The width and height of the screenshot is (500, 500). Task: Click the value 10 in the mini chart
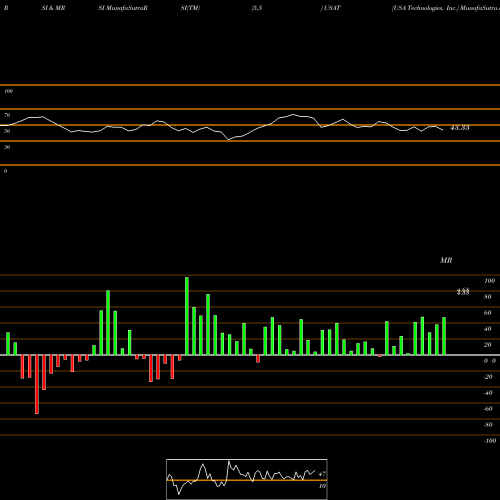point(322,486)
